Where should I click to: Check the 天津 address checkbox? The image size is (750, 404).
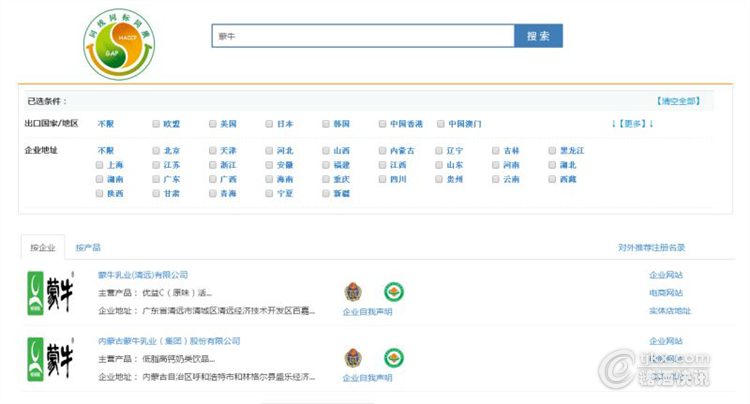(213, 151)
